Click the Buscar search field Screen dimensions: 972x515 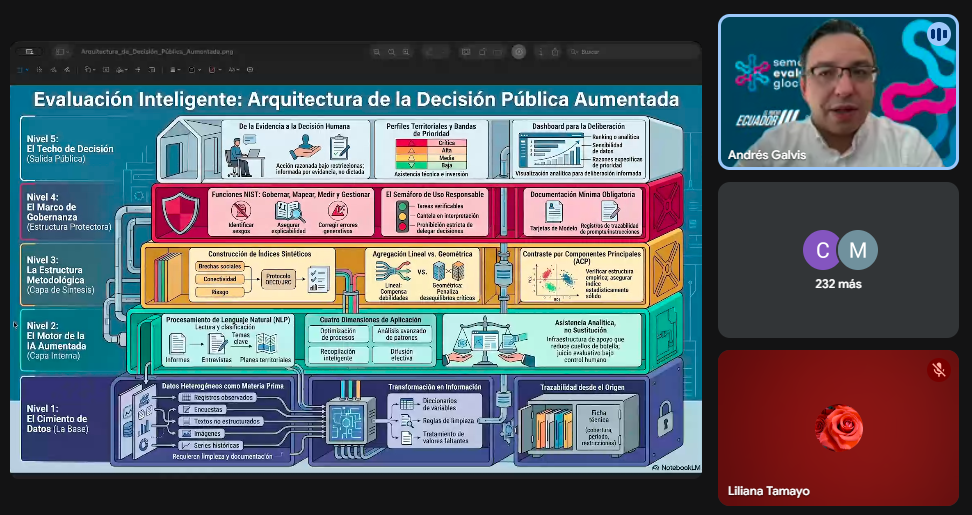click(635, 52)
